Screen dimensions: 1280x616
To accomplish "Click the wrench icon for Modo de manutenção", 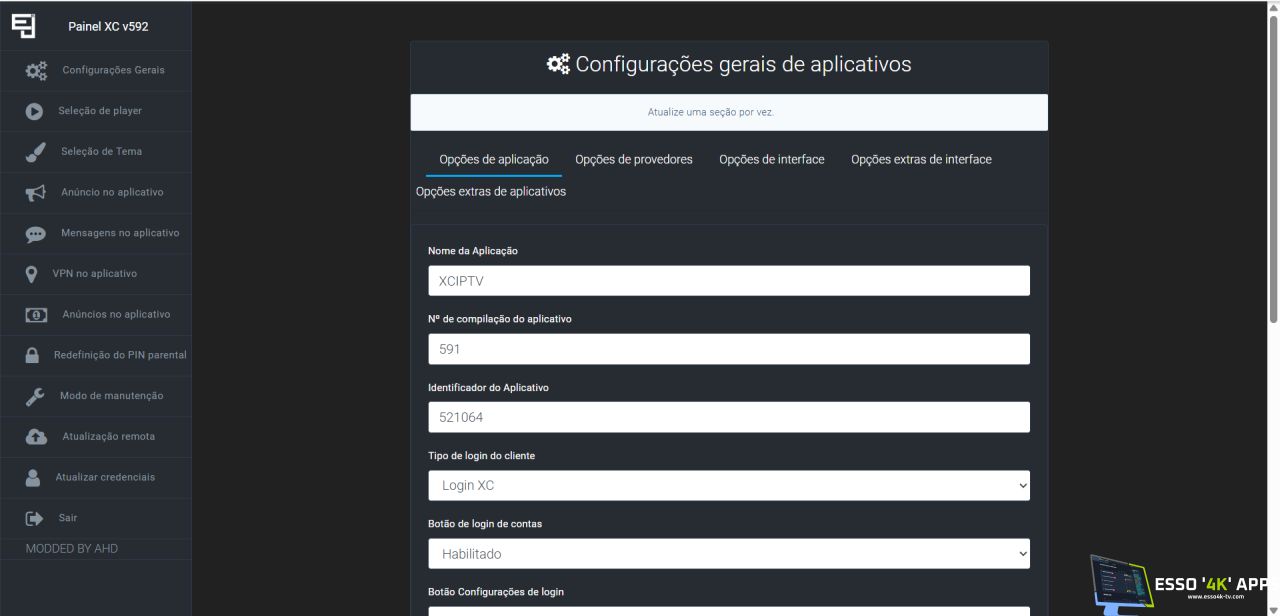I will (35, 397).
